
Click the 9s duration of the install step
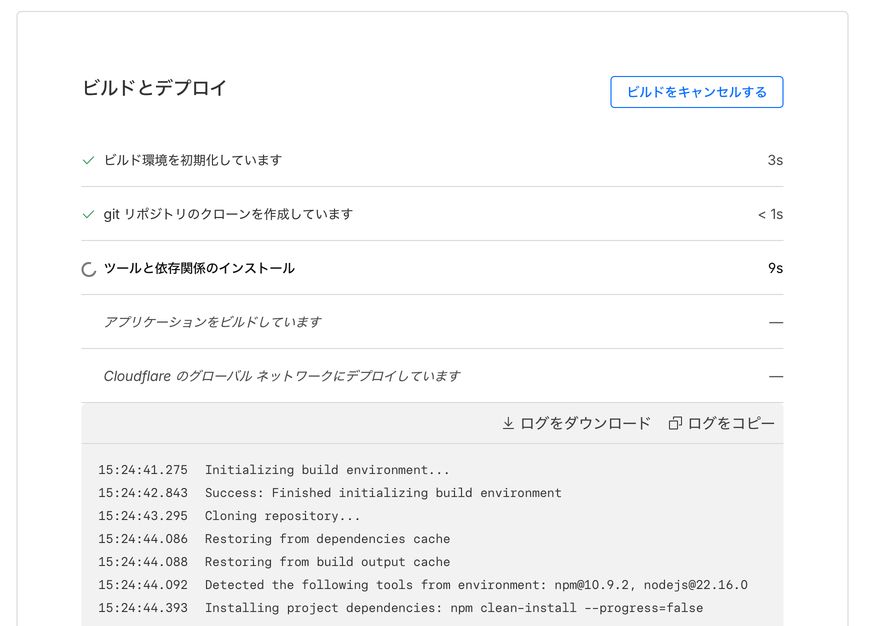pos(774,268)
